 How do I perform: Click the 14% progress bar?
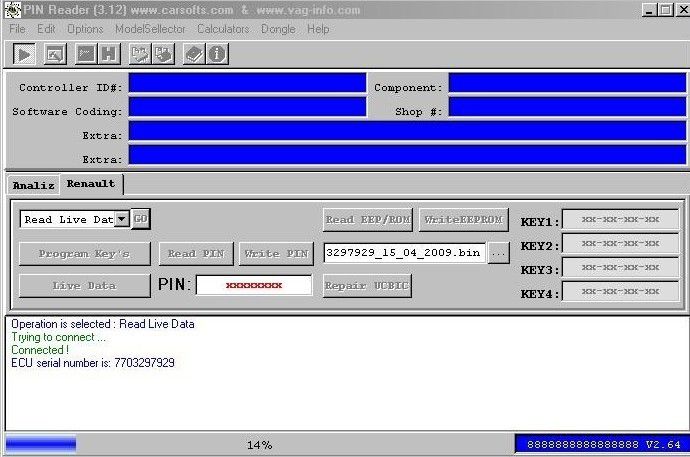259,444
